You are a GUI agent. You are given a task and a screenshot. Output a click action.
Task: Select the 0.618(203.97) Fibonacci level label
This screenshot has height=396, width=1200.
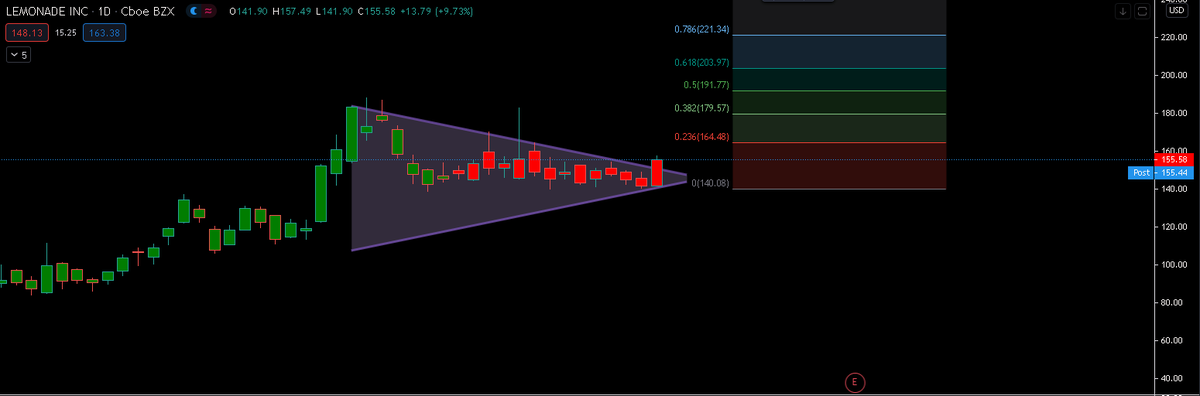701,63
